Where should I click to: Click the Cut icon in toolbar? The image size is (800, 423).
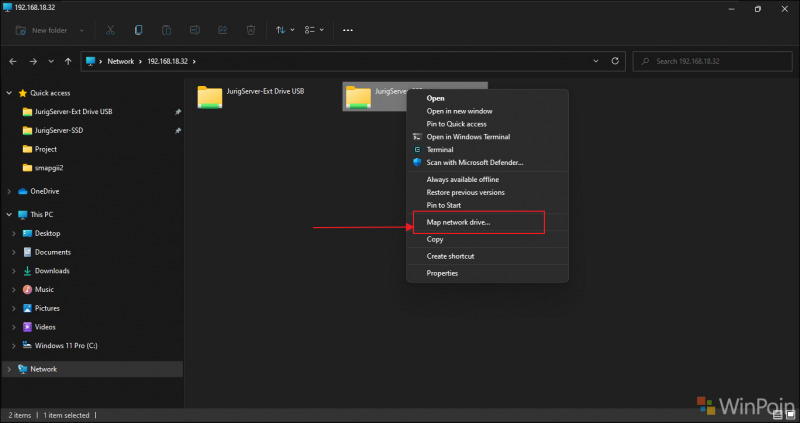pos(110,30)
